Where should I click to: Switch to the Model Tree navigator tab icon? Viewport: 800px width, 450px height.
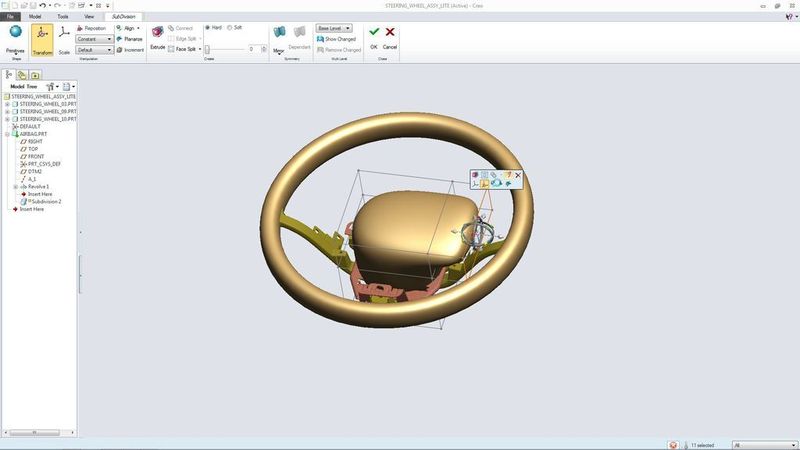9,74
